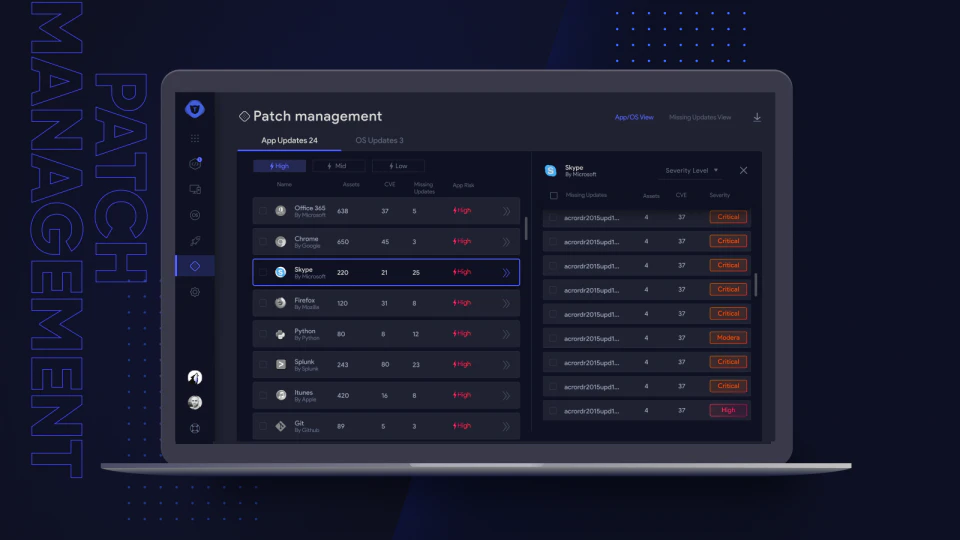Image resolution: width=960 pixels, height=540 pixels.
Task: Click the Moderate severity badge
Action: click(x=728, y=337)
